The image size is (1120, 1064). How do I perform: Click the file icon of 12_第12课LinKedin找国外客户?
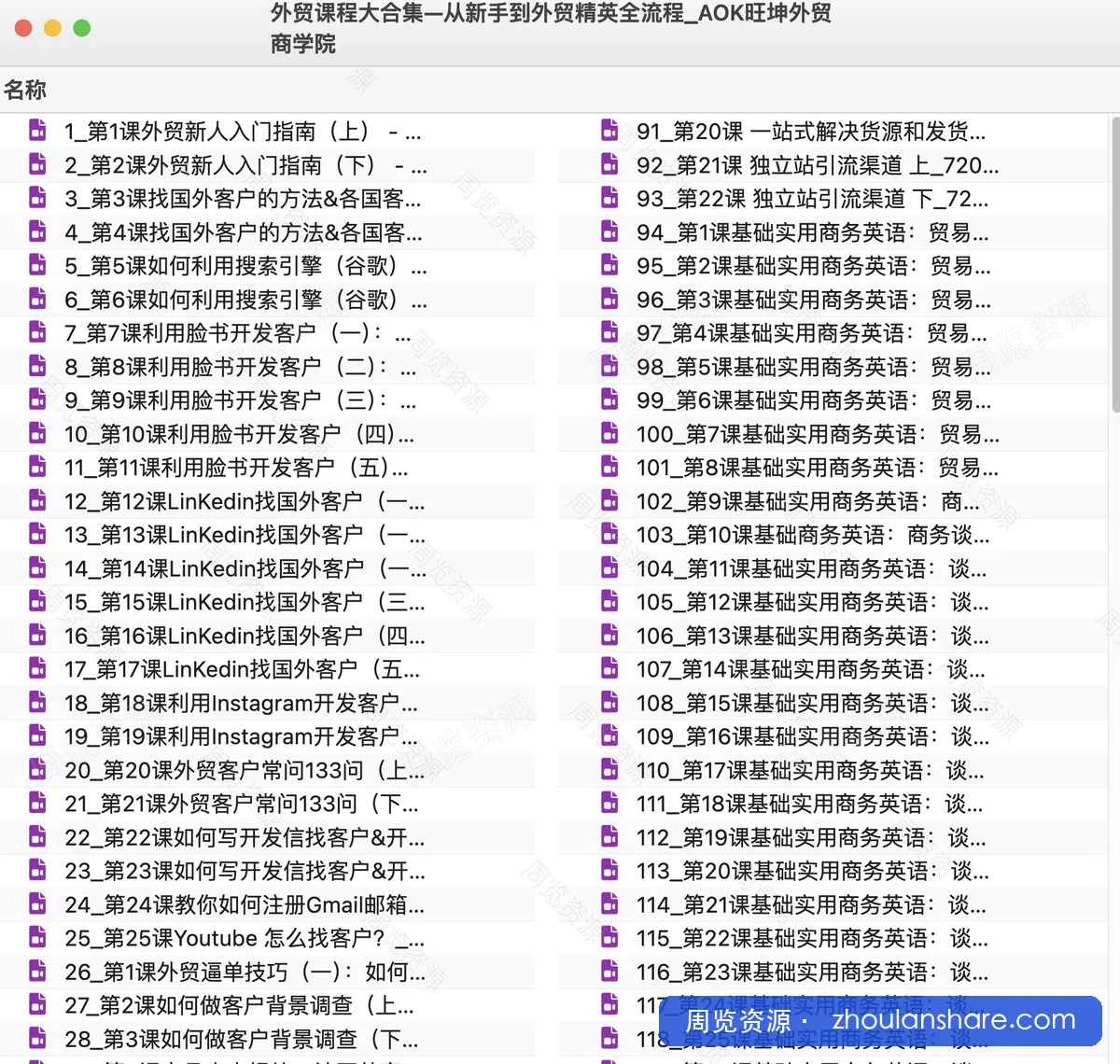click(37, 499)
